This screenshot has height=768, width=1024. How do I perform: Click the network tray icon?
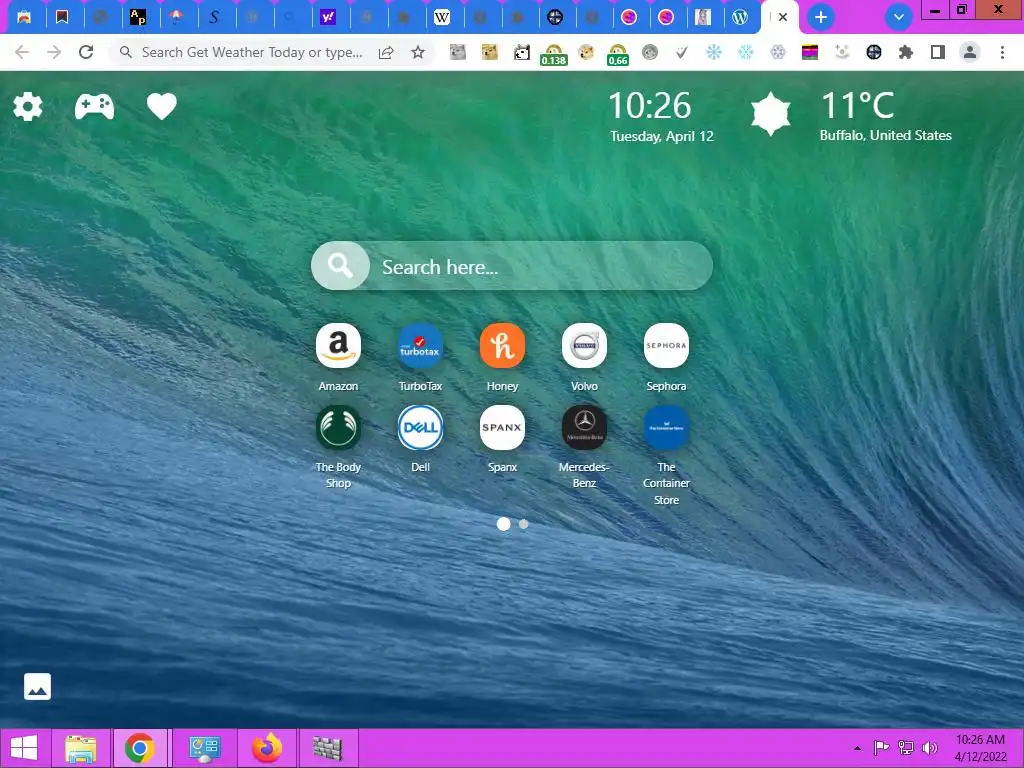click(906, 748)
